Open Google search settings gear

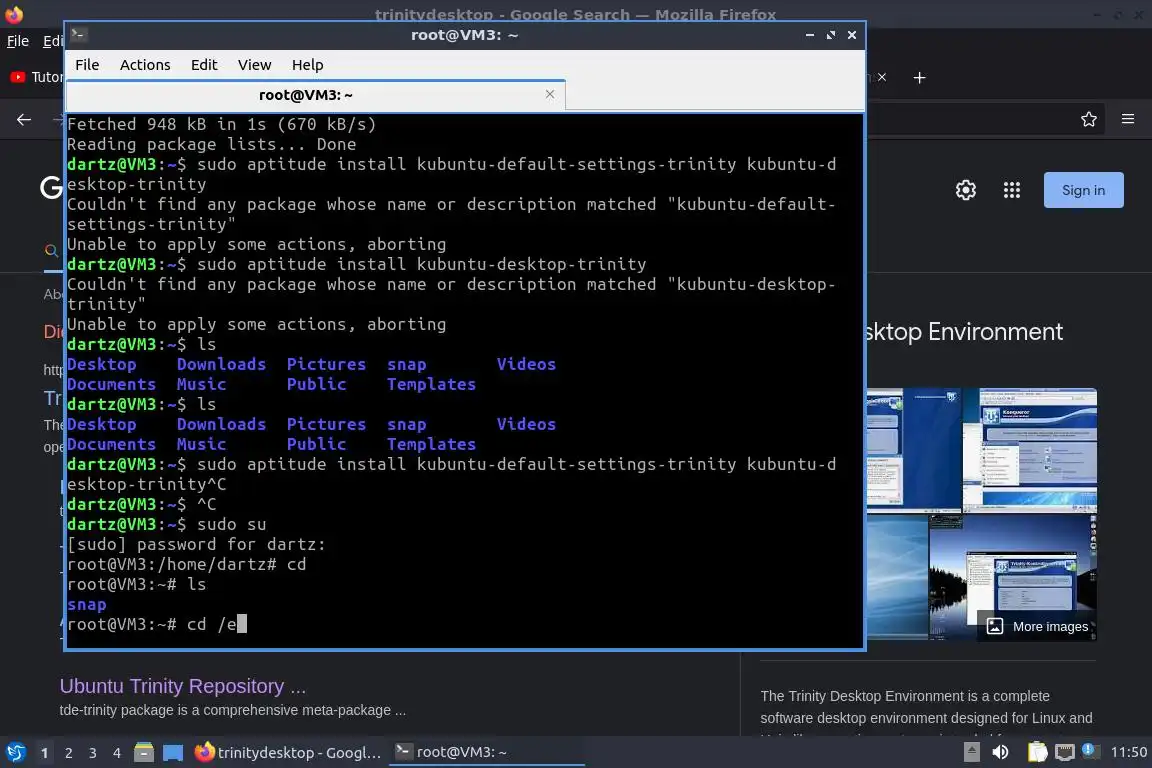tap(965, 190)
